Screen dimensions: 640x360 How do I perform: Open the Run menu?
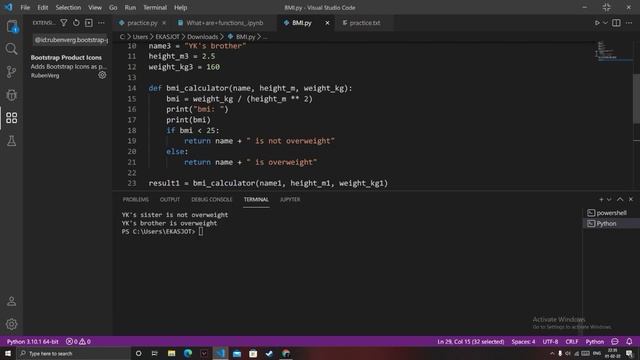[x=130, y=7]
